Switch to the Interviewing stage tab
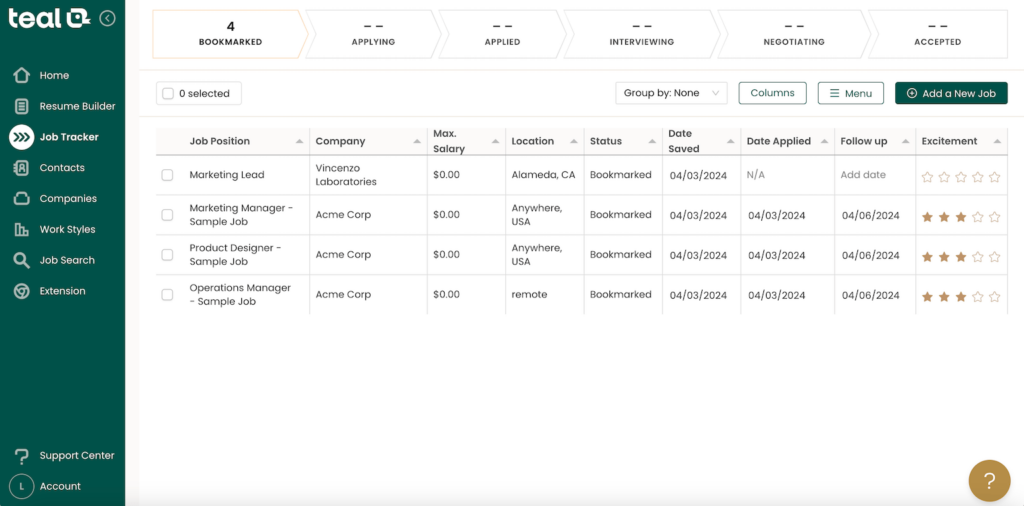This screenshot has height=506, width=1024. click(641, 34)
